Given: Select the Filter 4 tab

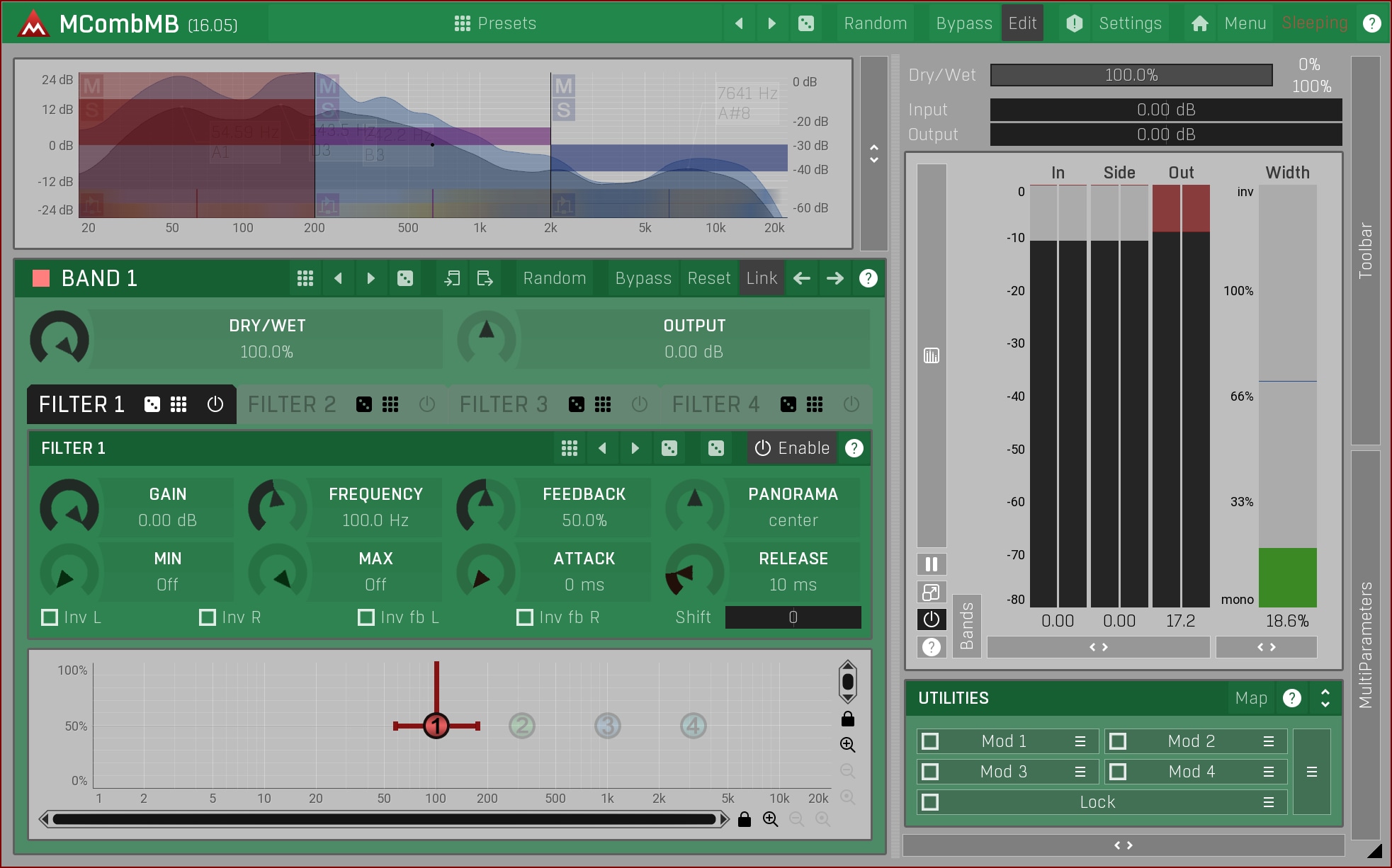Looking at the screenshot, I should tap(716, 404).
